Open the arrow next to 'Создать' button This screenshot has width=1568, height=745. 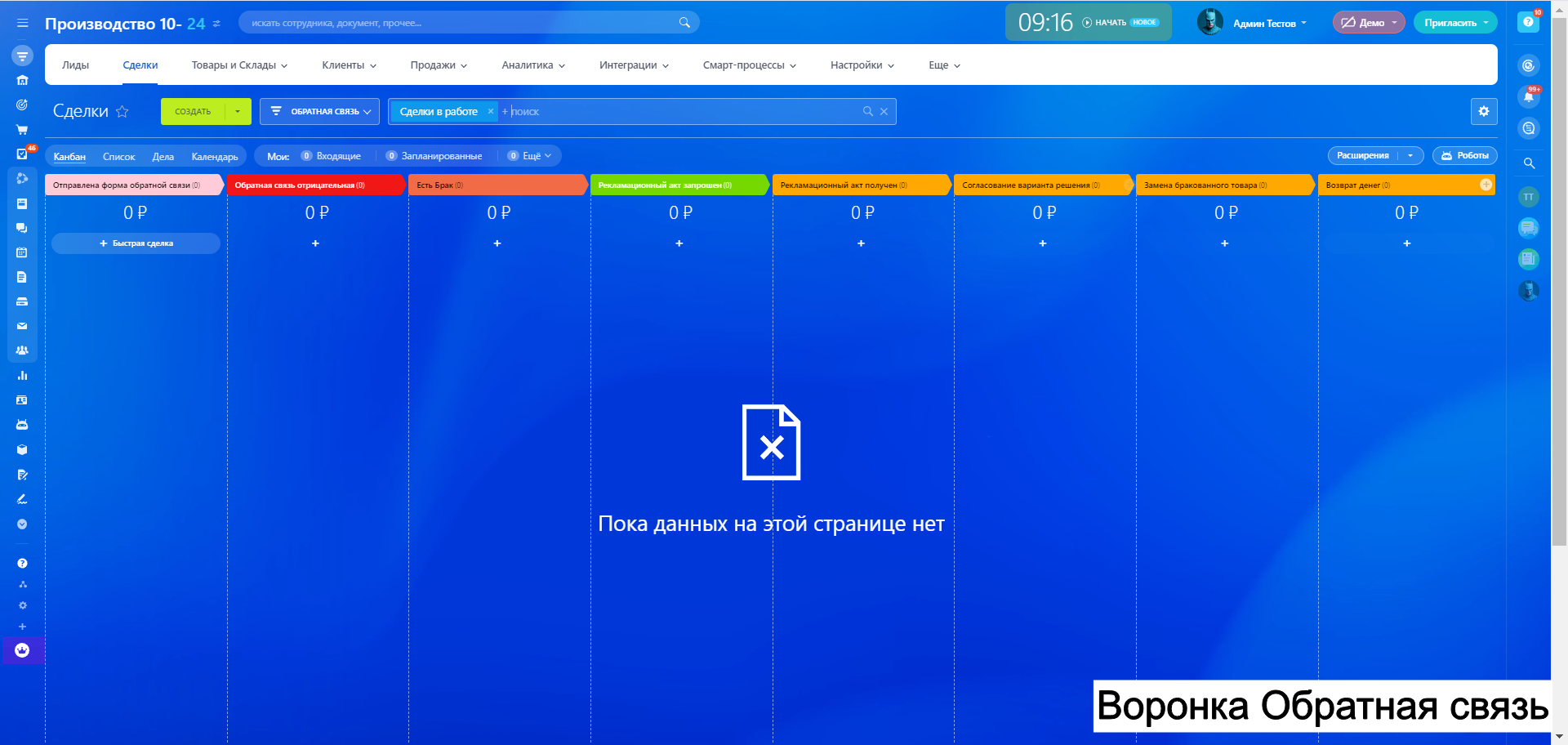tap(238, 111)
